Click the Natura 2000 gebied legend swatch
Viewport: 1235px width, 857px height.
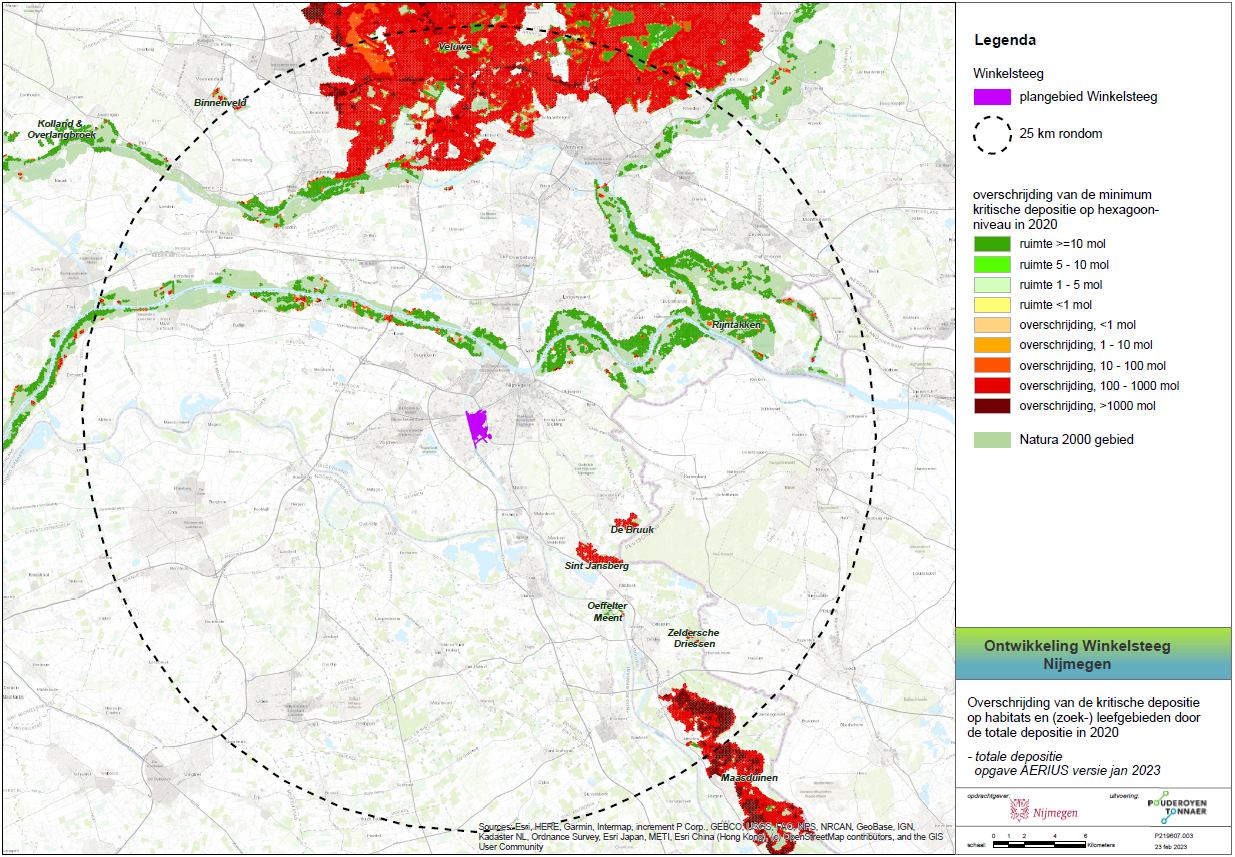(x=992, y=439)
